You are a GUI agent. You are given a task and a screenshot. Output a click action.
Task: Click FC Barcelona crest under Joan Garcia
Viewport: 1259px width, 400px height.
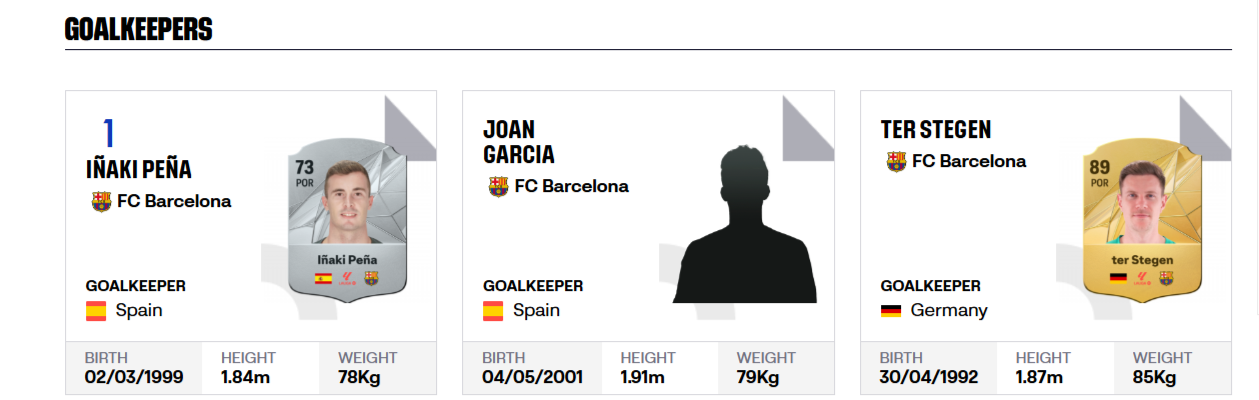coord(498,186)
